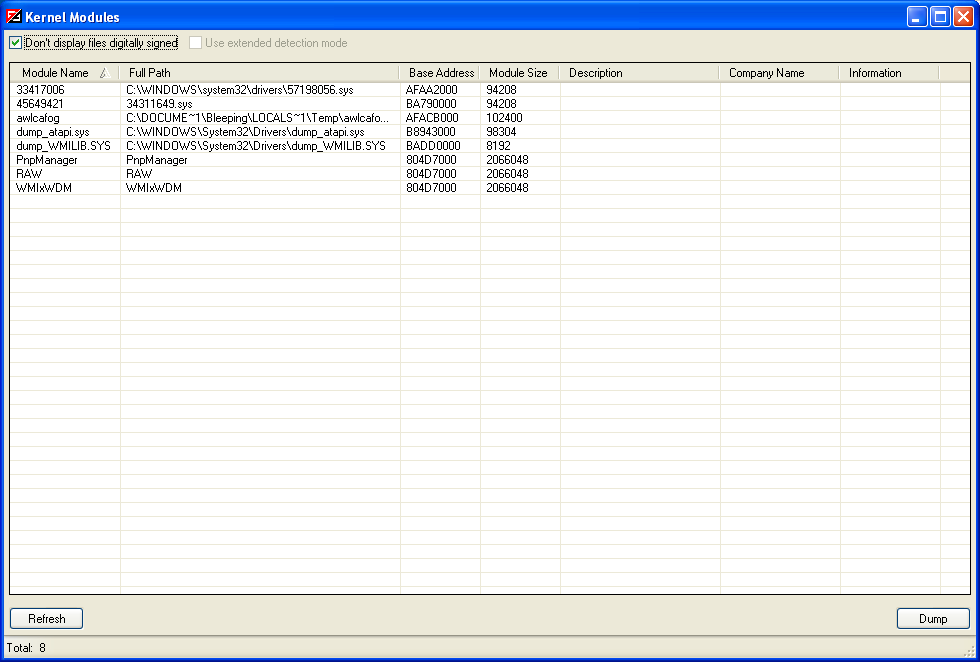
Task: Click module size 8192
Action: coord(498,146)
